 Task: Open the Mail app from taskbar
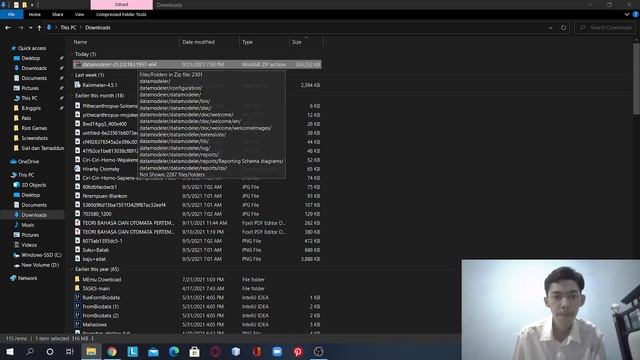tap(153, 351)
